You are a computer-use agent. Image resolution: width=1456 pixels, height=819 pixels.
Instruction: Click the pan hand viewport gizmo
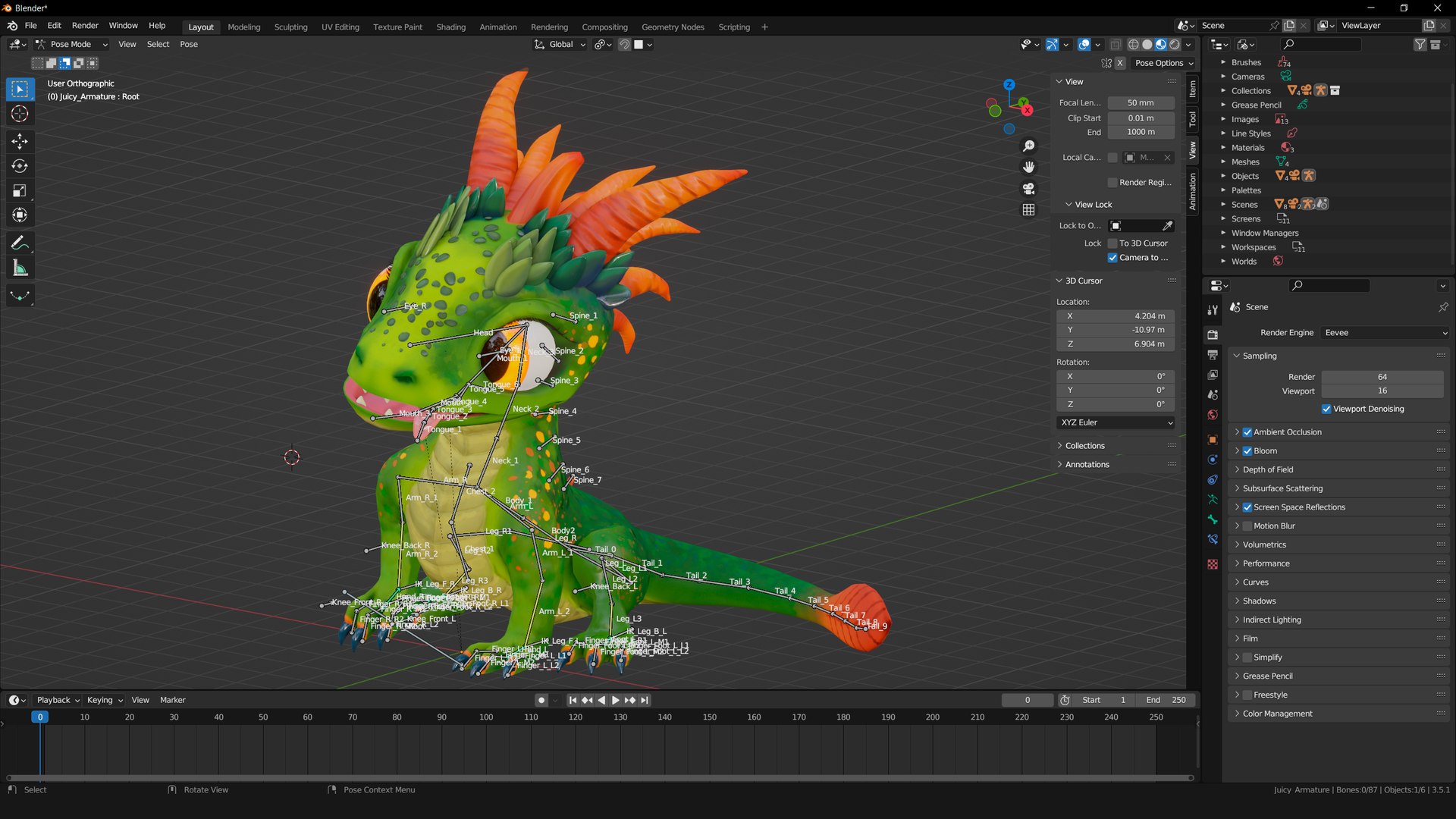tap(1028, 167)
